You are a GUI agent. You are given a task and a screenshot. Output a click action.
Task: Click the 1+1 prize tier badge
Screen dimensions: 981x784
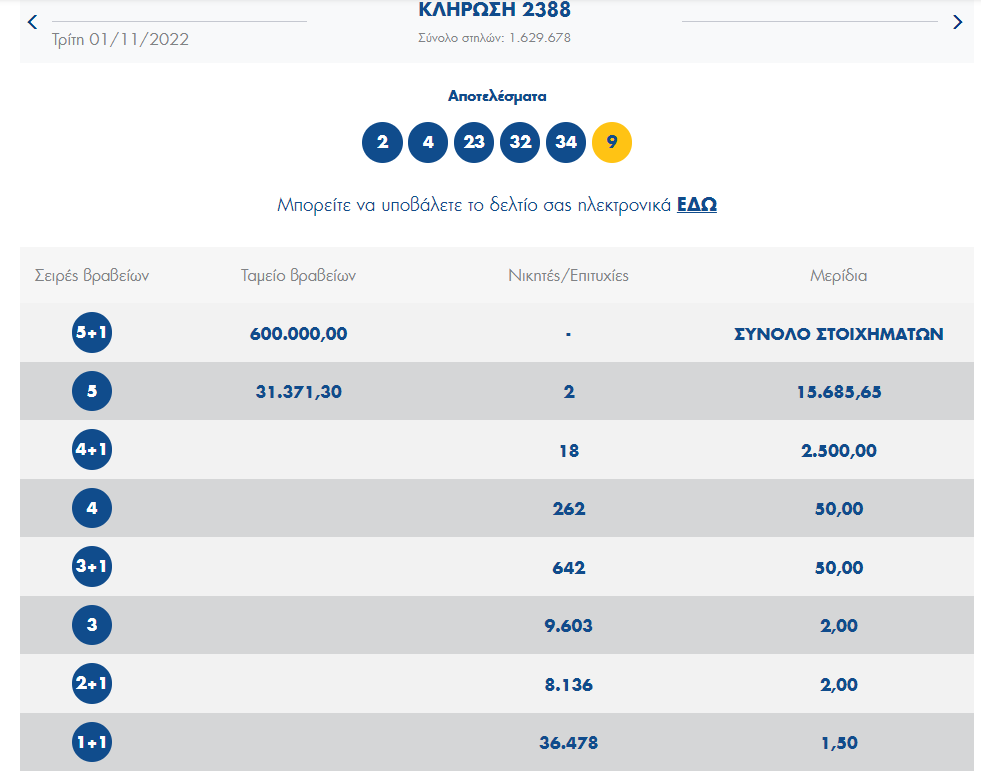click(92, 742)
